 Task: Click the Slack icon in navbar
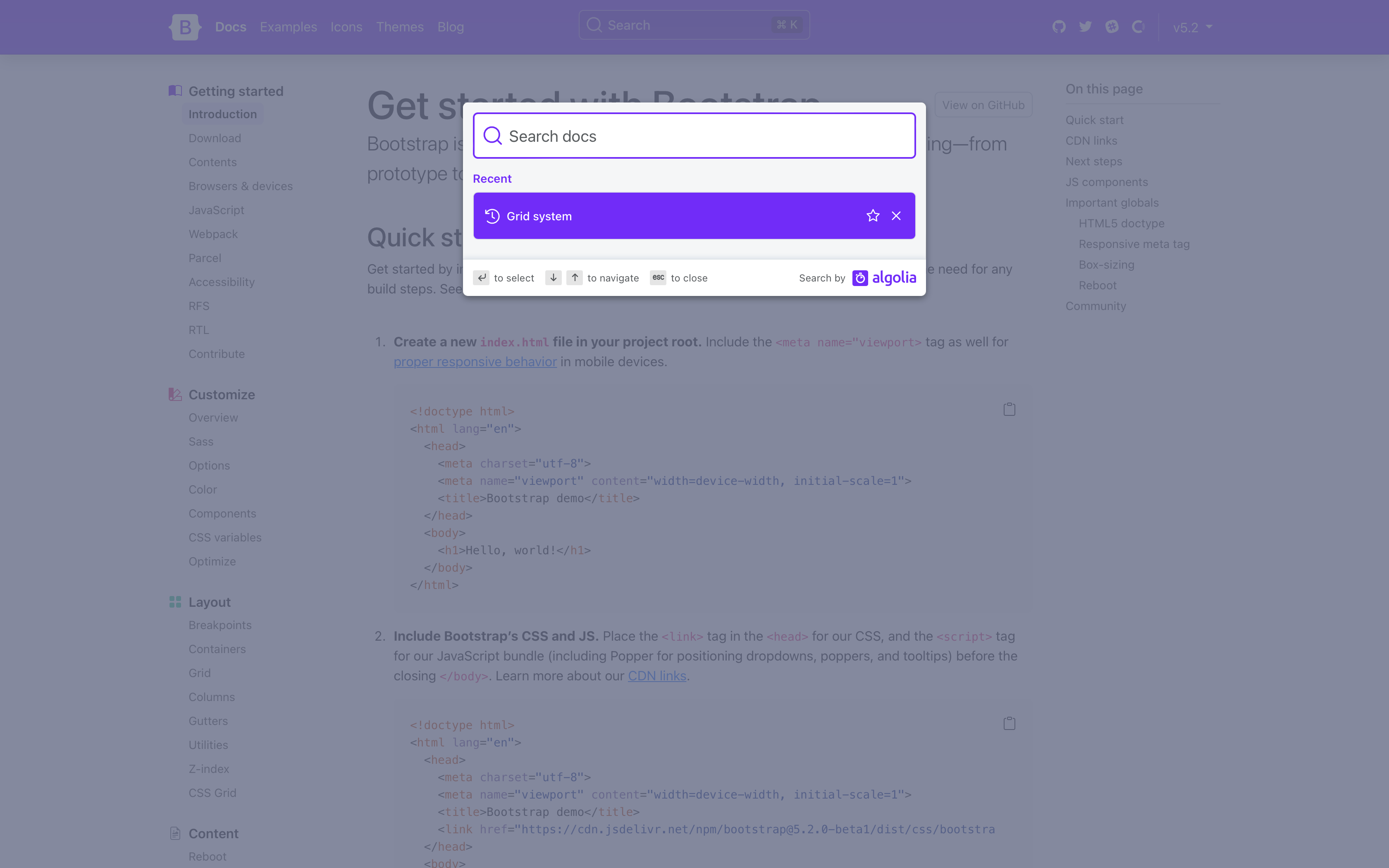point(1112,27)
